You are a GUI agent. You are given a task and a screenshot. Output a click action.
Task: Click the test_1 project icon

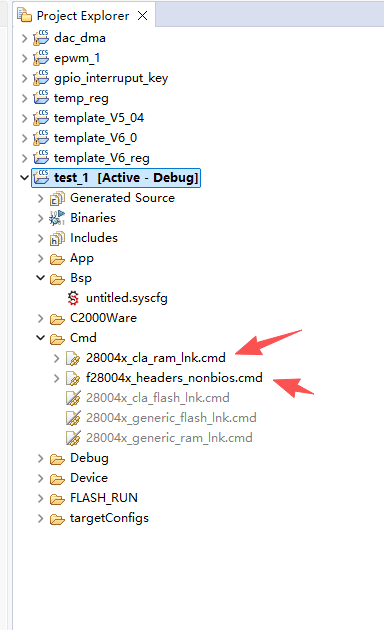[41, 178]
